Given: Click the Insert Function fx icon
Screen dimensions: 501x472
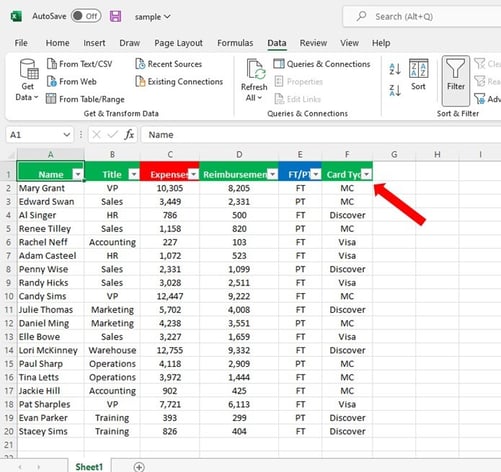Looking at the screenshot, I should [129, 135].
